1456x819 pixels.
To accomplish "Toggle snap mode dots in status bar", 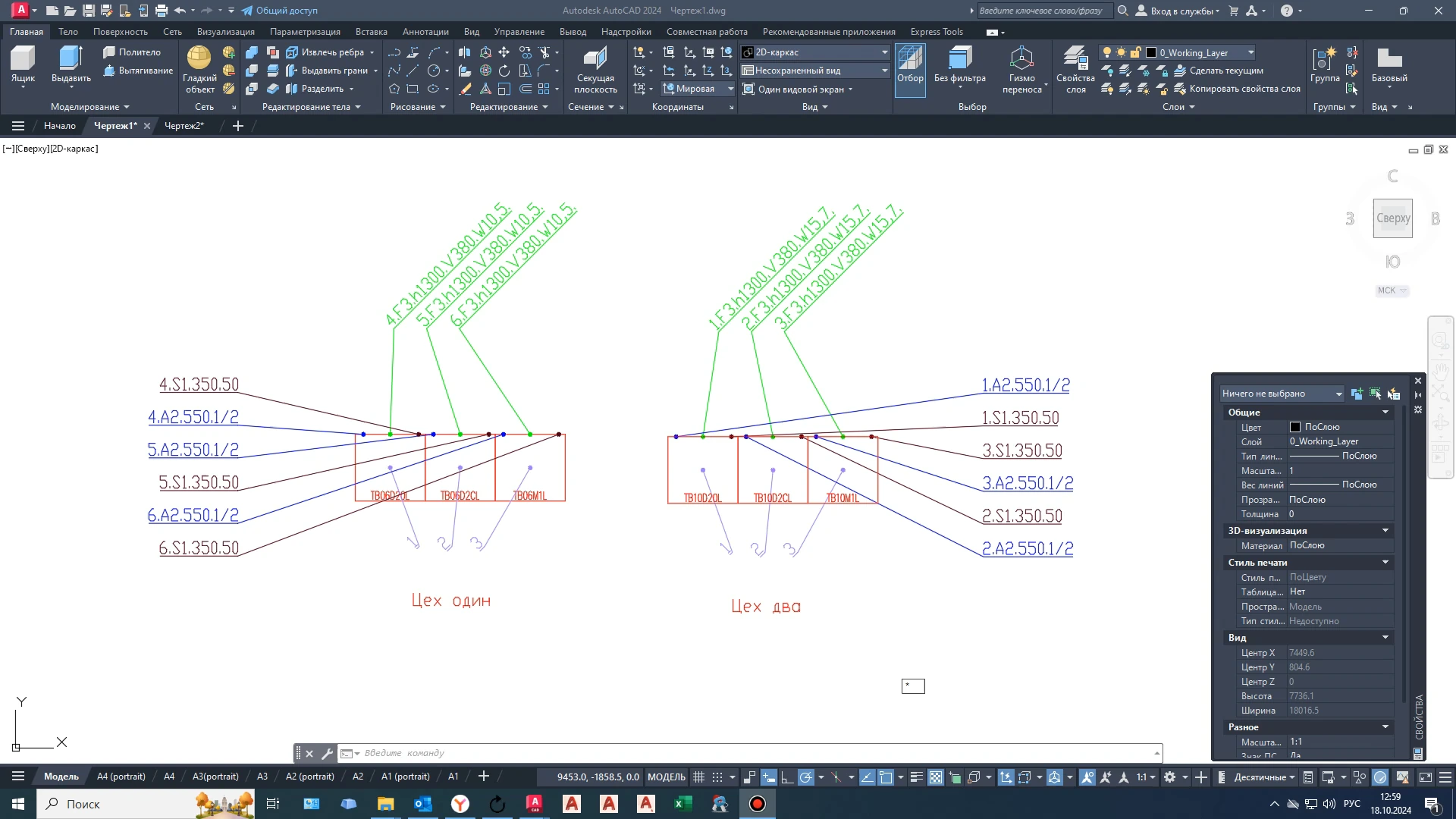I will click(x=717, y=777).
